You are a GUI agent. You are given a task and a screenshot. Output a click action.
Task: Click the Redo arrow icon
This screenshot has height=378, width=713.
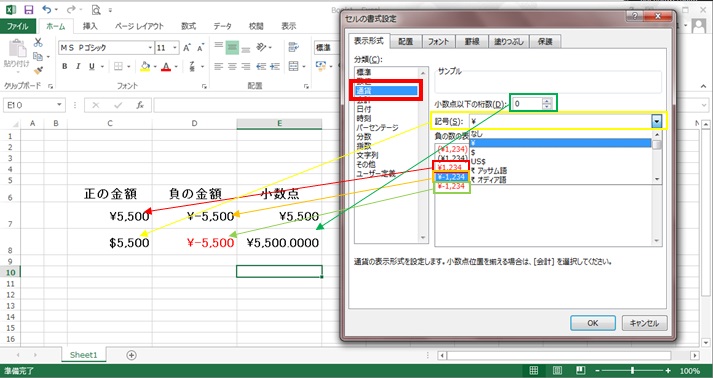71,9
